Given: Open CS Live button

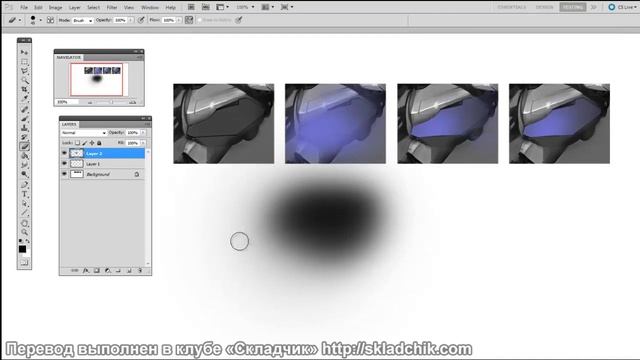Looking at the screenshot, I should tap(623, 7).
